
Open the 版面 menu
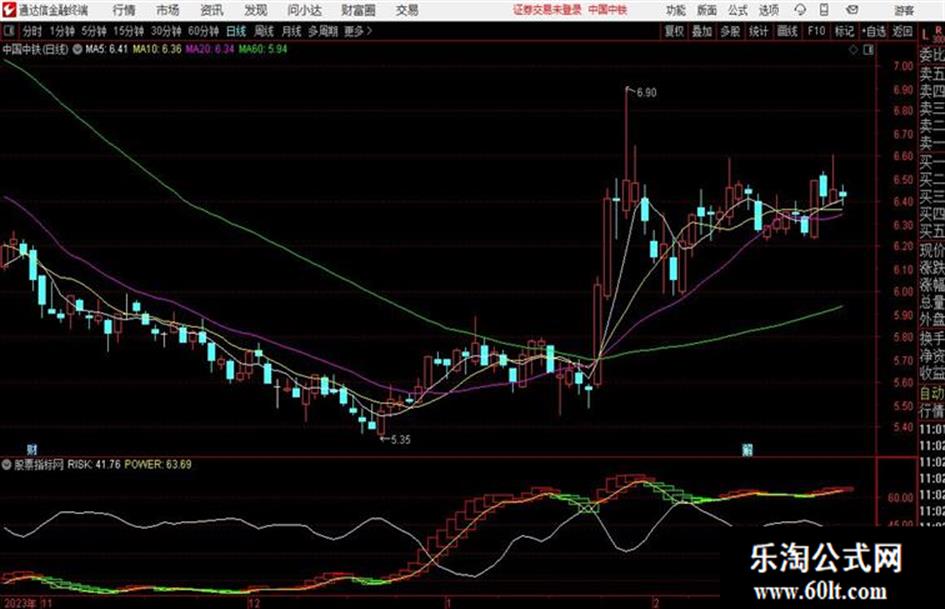pyautogui.click(x=707, y=10)
